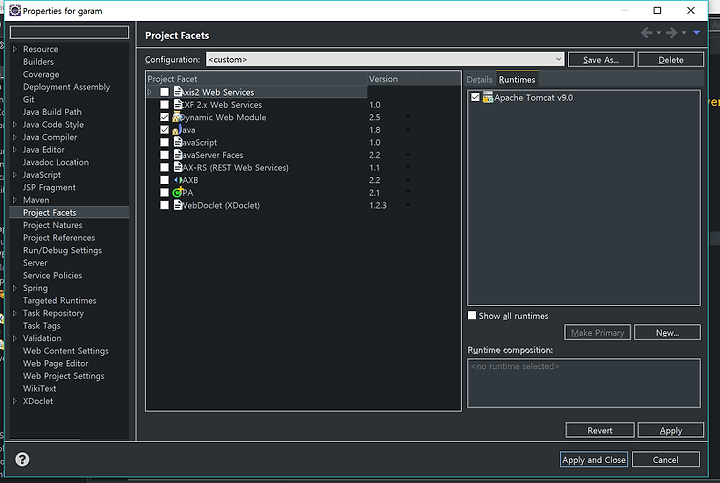Click the JavaScript facet icon

(x=178, y=142)
